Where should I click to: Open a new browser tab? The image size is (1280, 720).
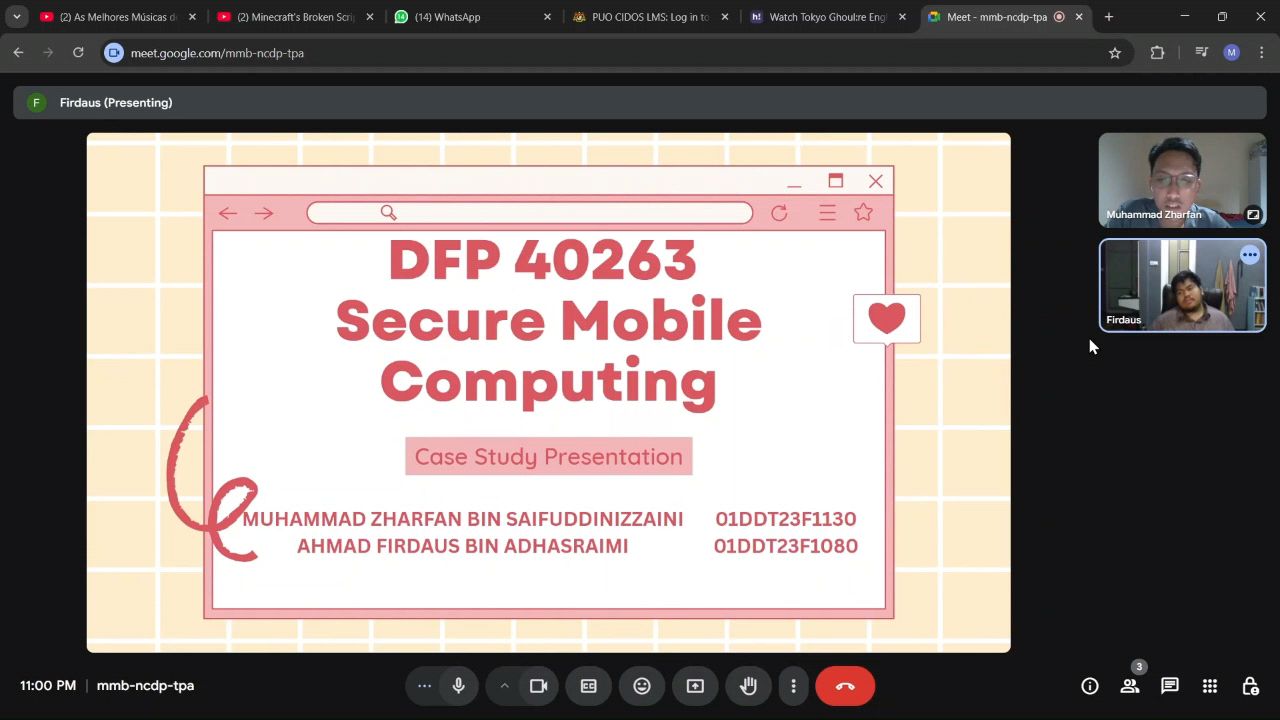coord(1108,17)
